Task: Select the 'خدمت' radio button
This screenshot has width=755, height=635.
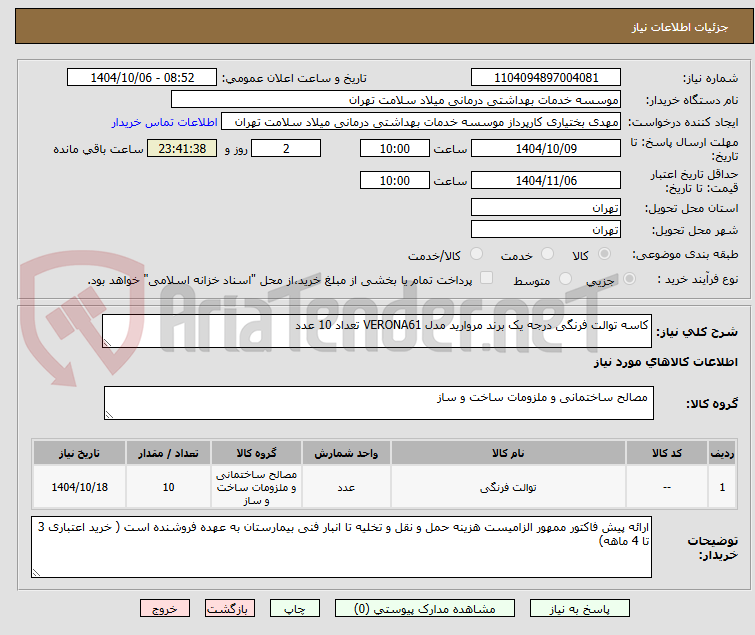Action: [547, 254]
